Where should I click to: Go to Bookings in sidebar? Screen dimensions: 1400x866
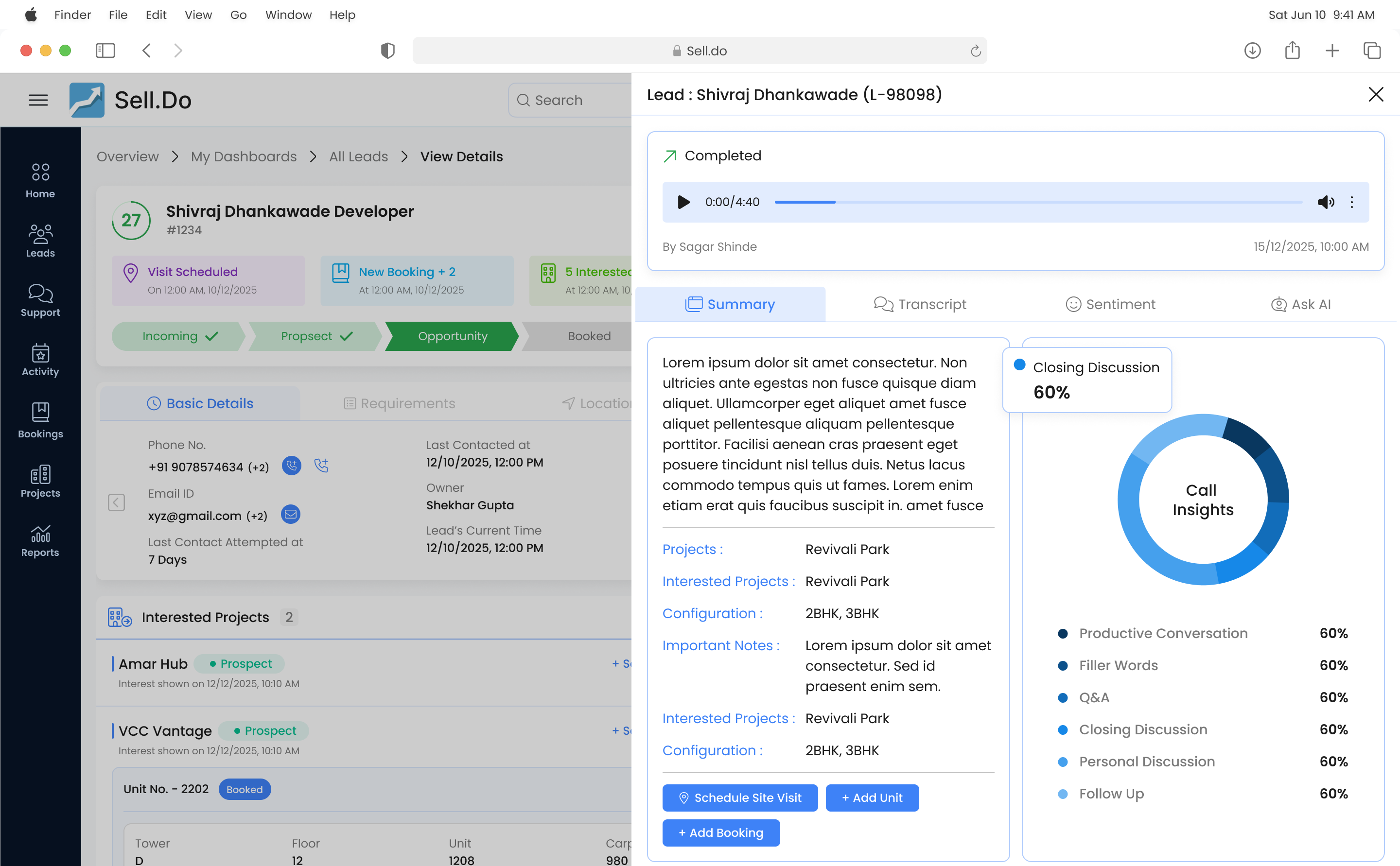[x=40, y=420]
